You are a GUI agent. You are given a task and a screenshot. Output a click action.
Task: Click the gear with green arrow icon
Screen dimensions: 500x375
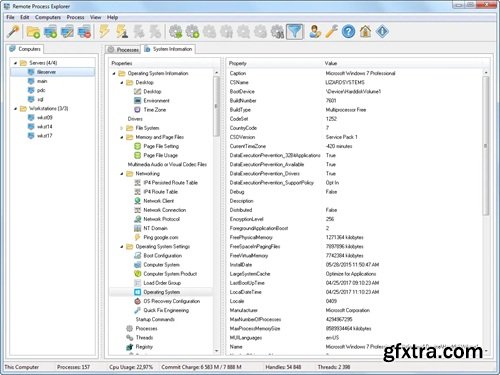click(x=175, y=32)
